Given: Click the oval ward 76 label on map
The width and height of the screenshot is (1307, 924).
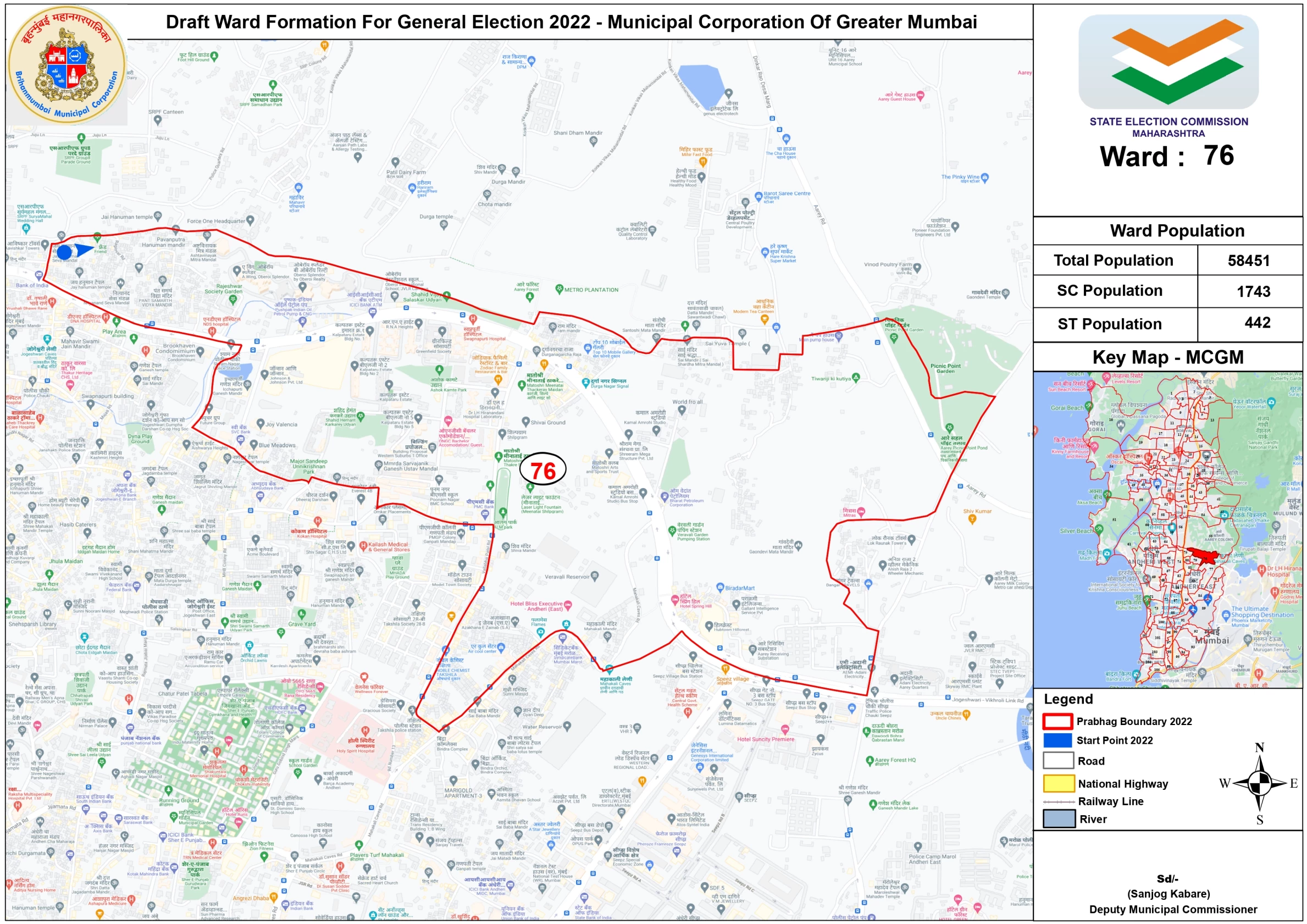Looking at the screenshot, I should pyautogui.click(x=542, y=471).
